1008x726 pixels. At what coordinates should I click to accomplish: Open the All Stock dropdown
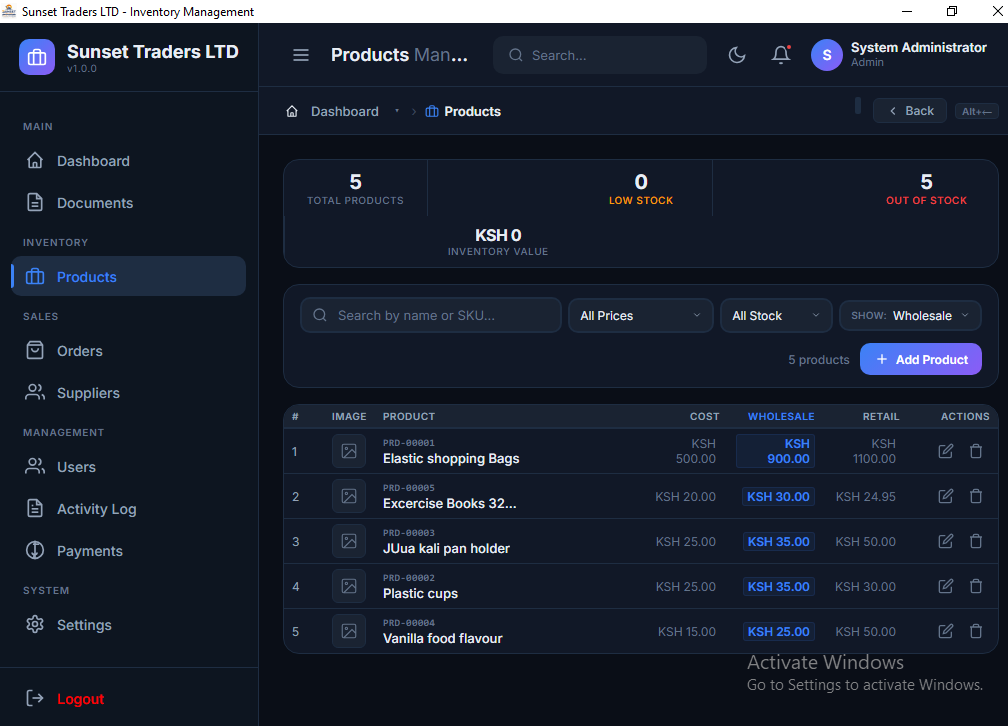pyautogui.click(x=776, y=316)
